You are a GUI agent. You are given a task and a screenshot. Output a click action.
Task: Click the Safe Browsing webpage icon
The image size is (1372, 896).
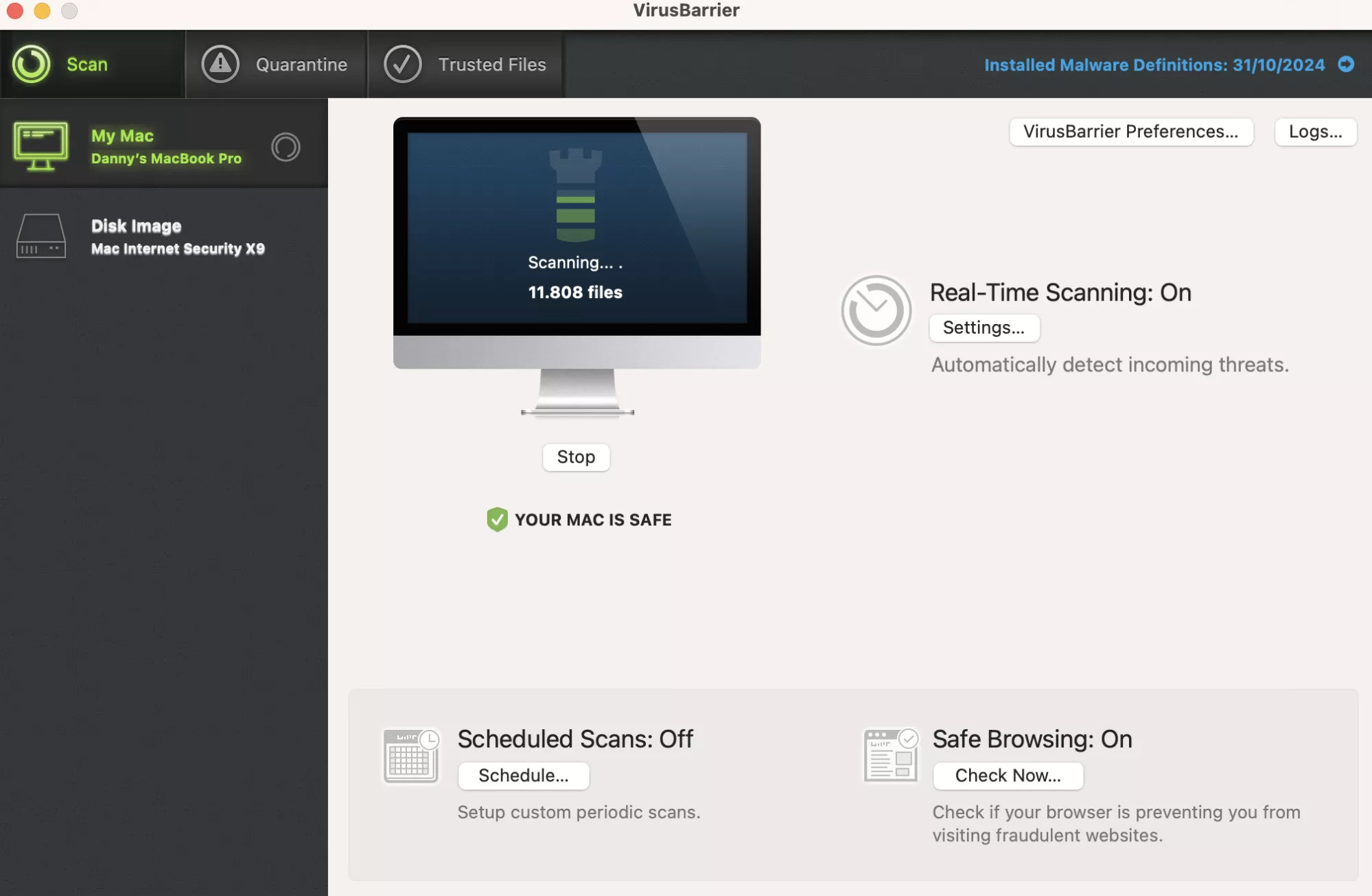890,756
